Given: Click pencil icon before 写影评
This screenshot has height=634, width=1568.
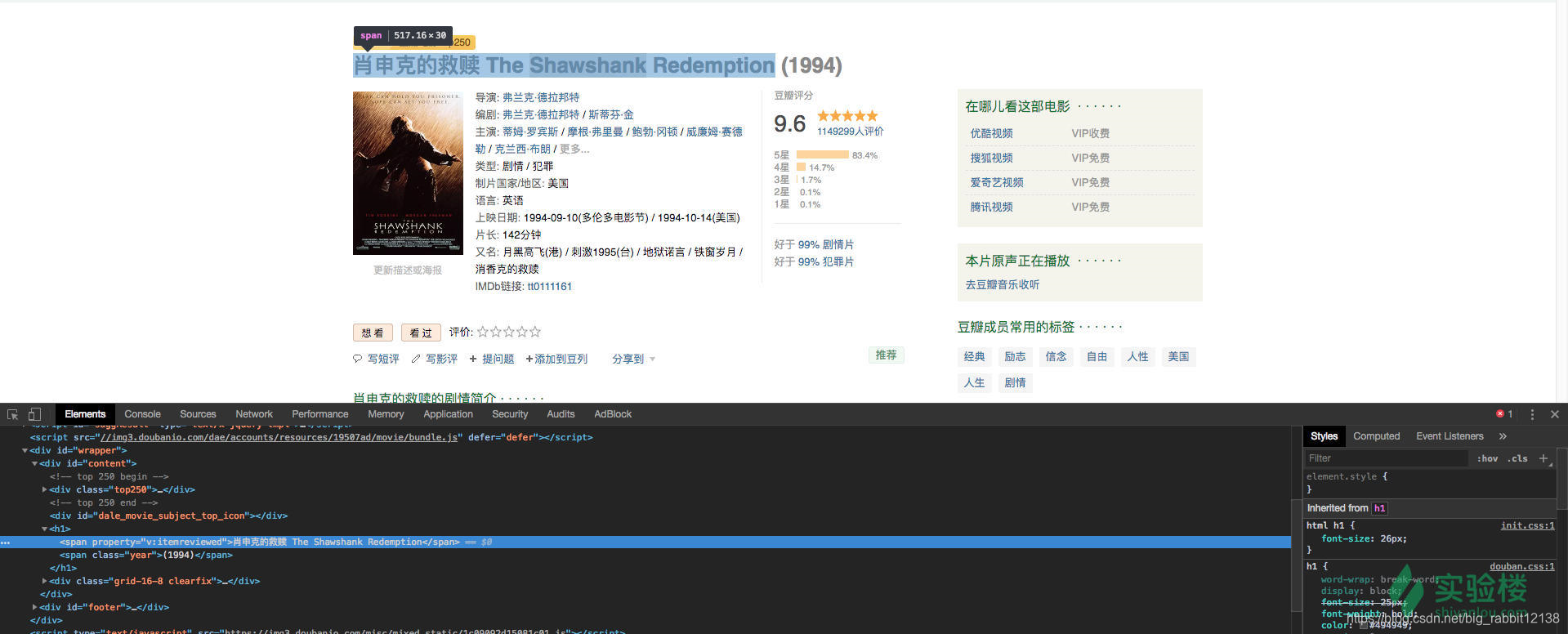Looking at the screenshot, I should 416,359.
